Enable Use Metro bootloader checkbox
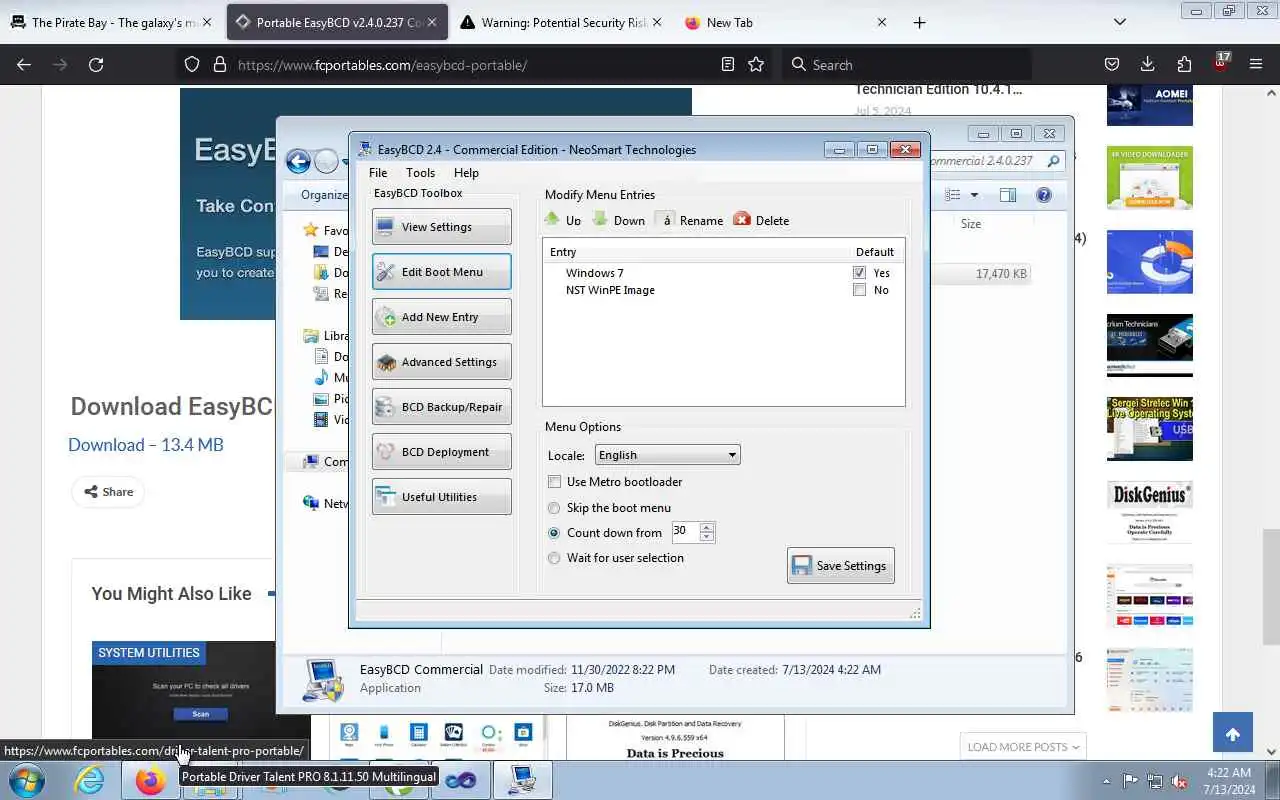 555,482
